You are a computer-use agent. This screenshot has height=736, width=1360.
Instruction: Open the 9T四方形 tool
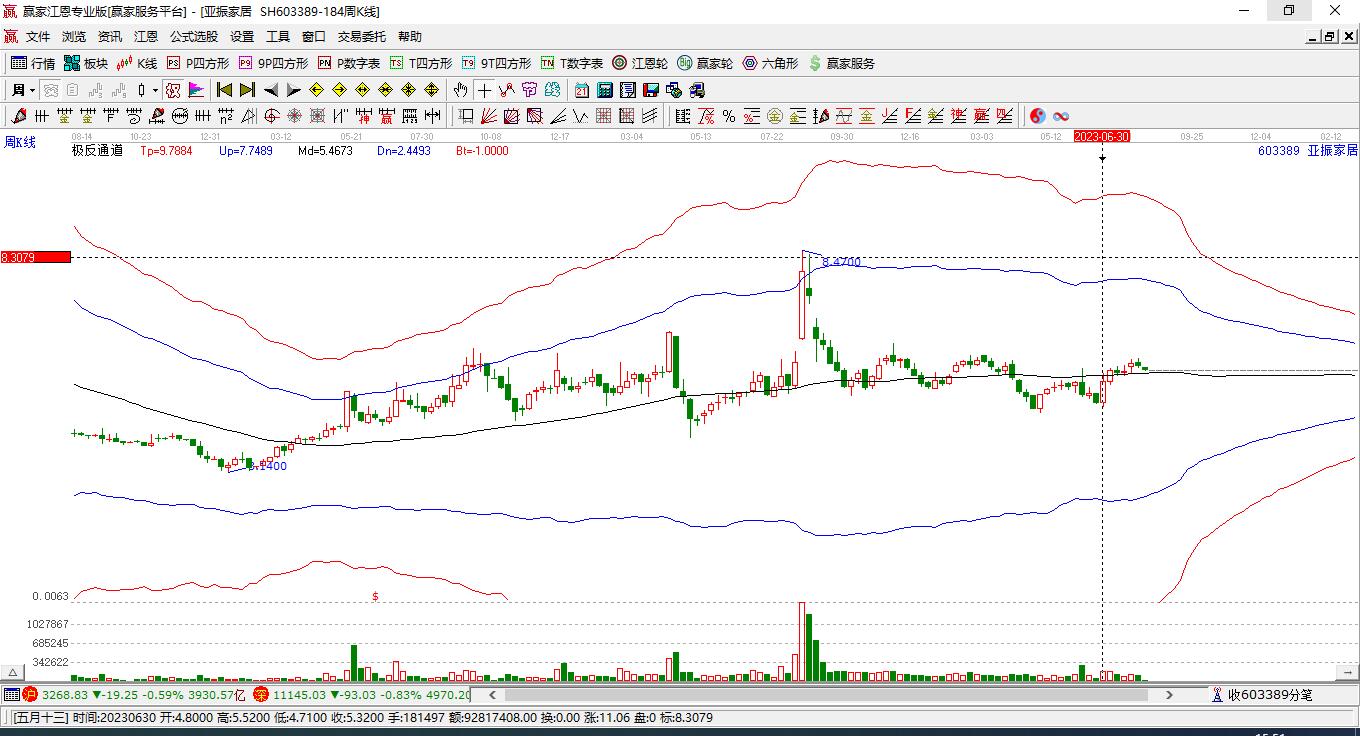click(496, 63)
